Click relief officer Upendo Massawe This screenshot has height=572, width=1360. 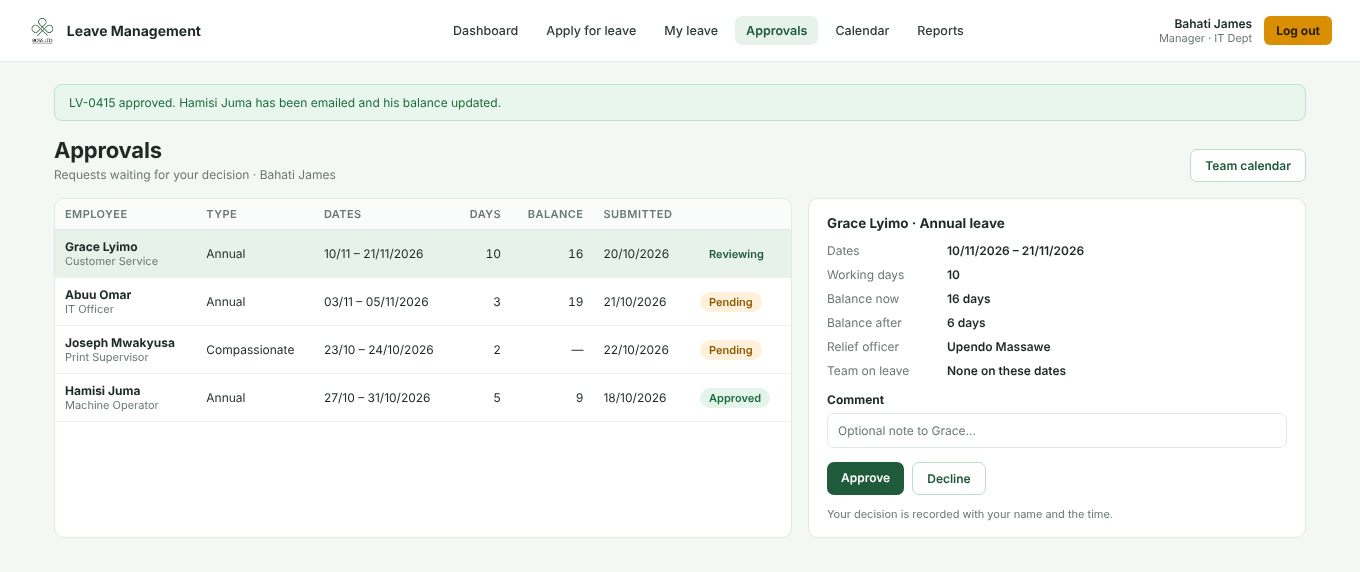tap(998, 347)
